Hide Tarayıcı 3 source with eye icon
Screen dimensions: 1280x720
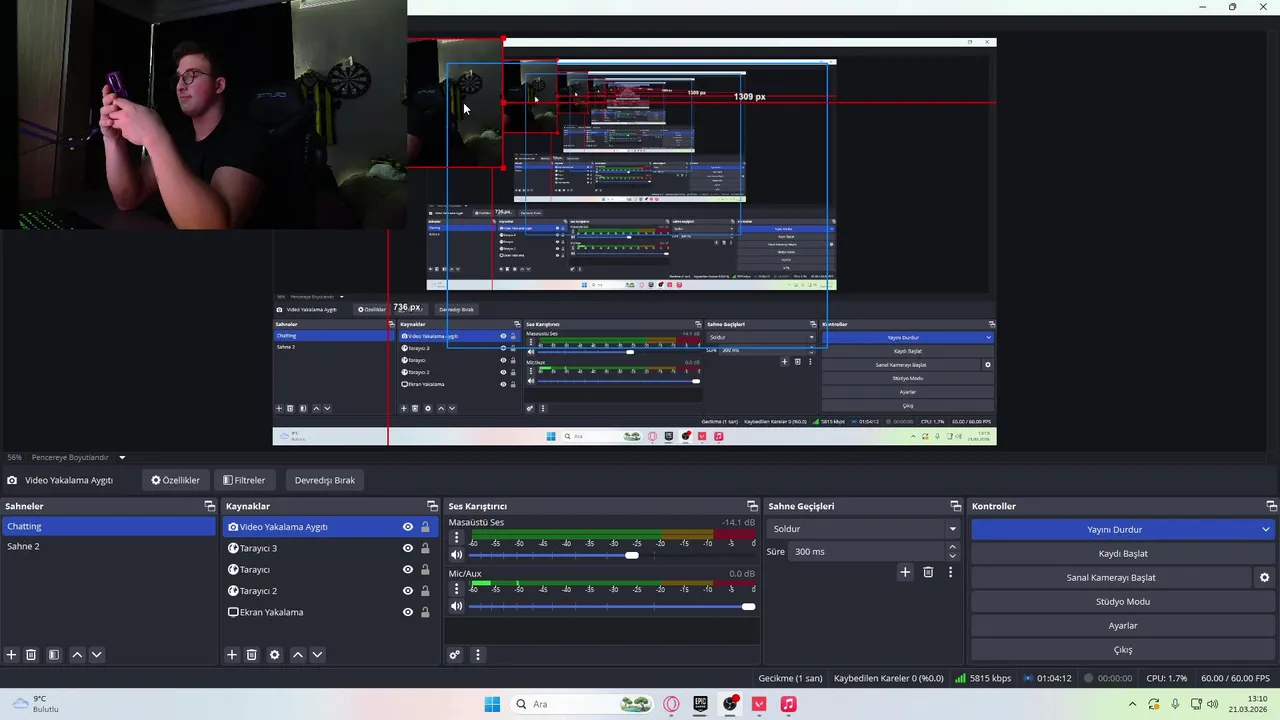[408, 548]
